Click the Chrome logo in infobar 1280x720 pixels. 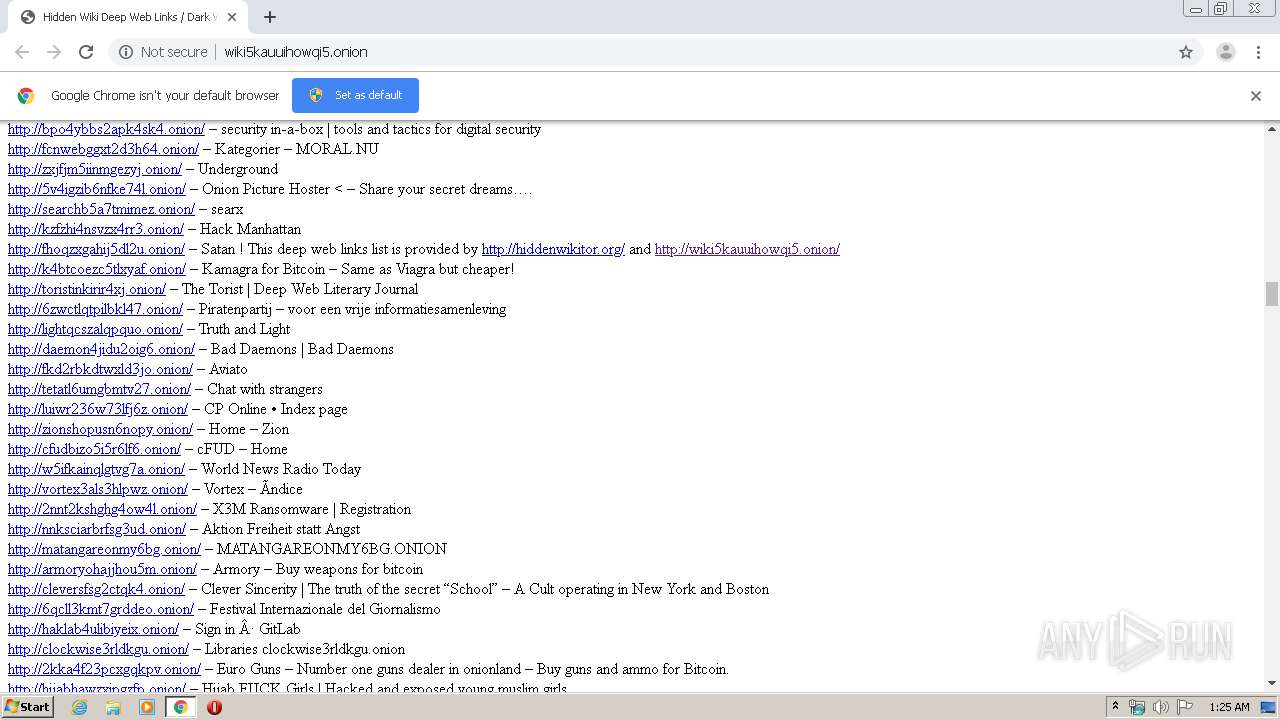click(x=26, y=96)
